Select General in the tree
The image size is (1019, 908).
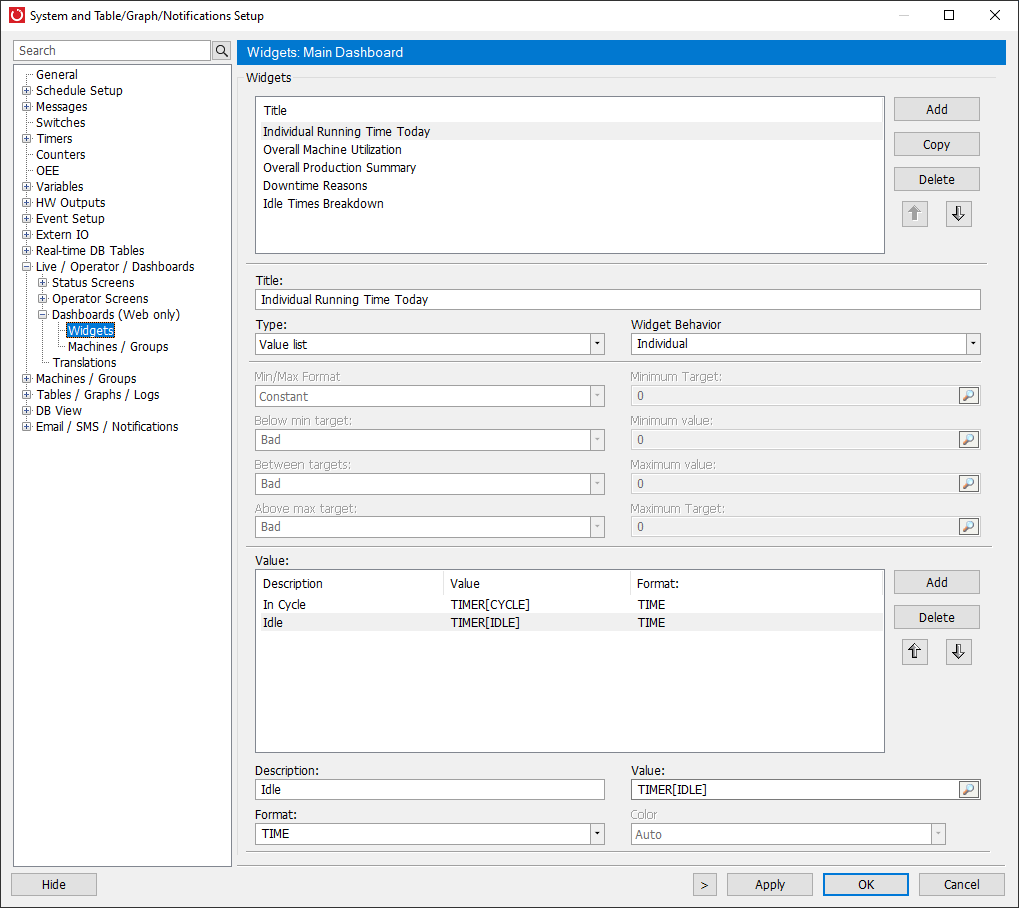point(57,75)
